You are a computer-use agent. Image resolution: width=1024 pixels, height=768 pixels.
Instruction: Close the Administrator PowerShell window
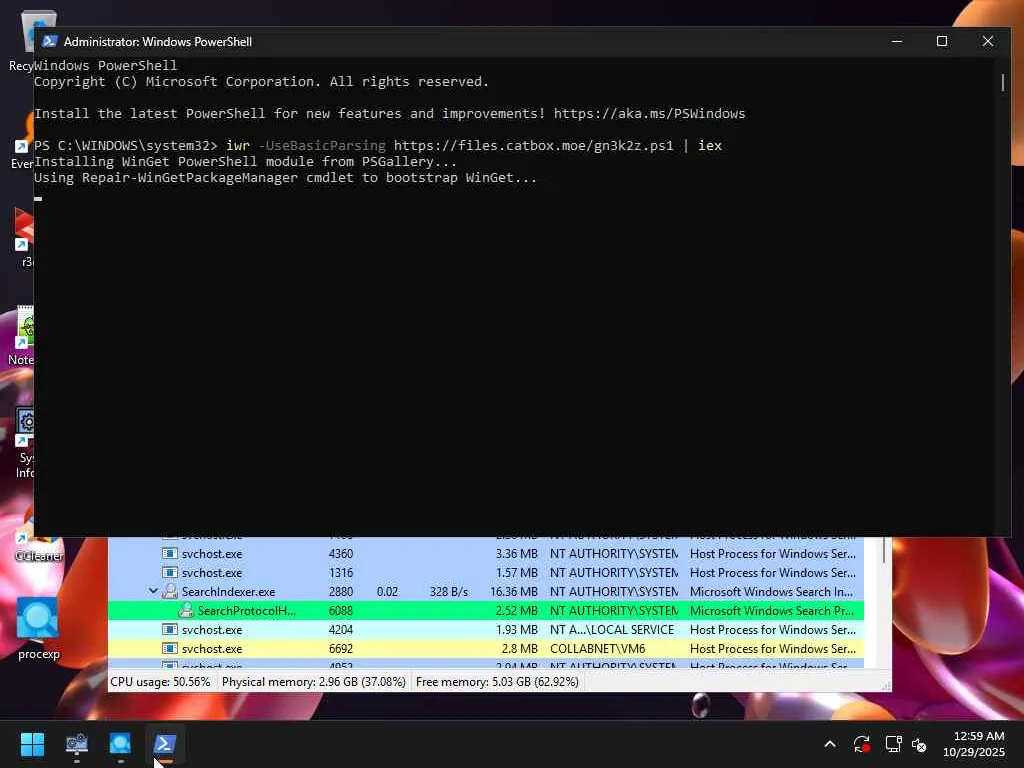pos(987,41)
